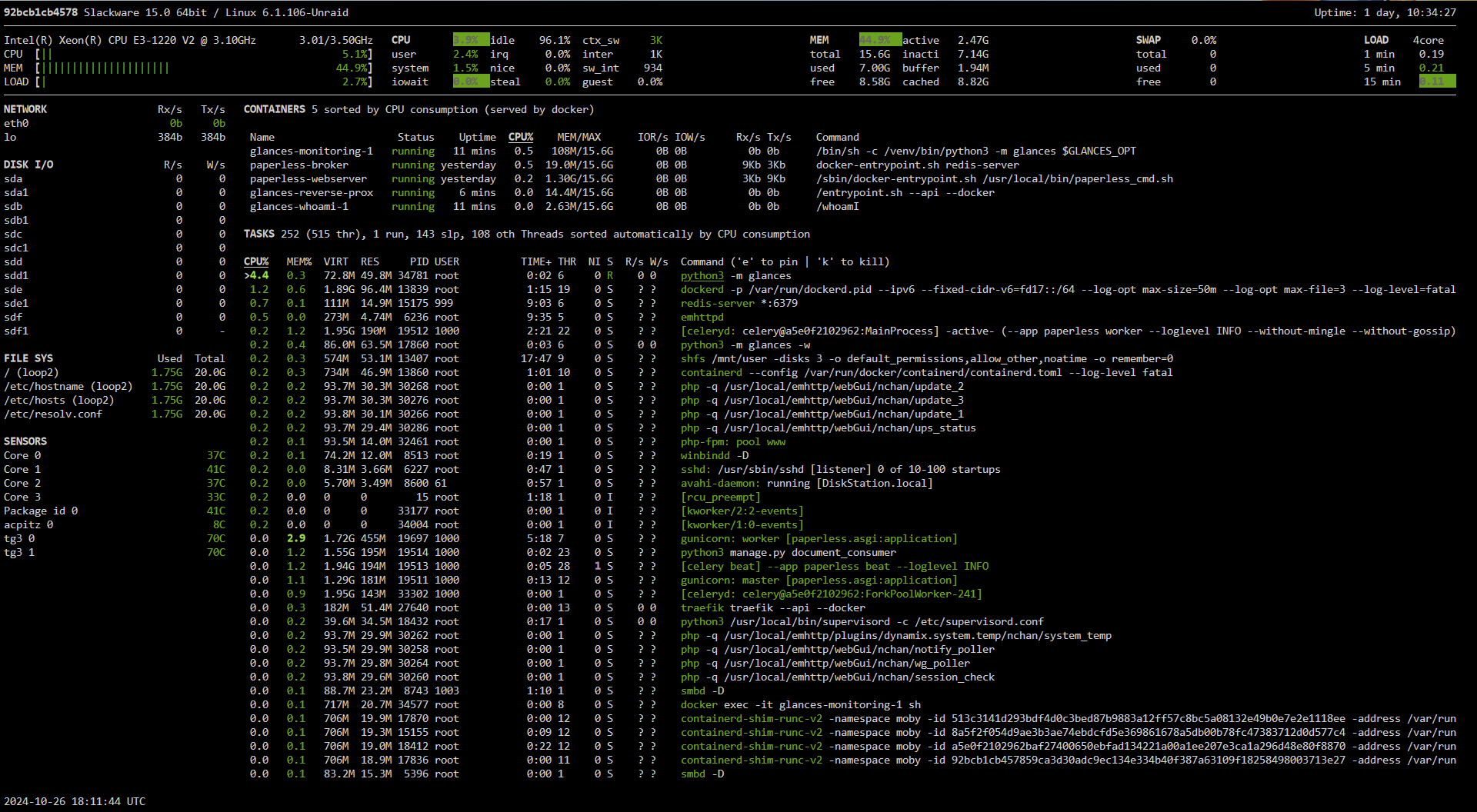The image size is (1477, 812).
Task: Click the php update_2 process
Action: [x=822, y=386]
